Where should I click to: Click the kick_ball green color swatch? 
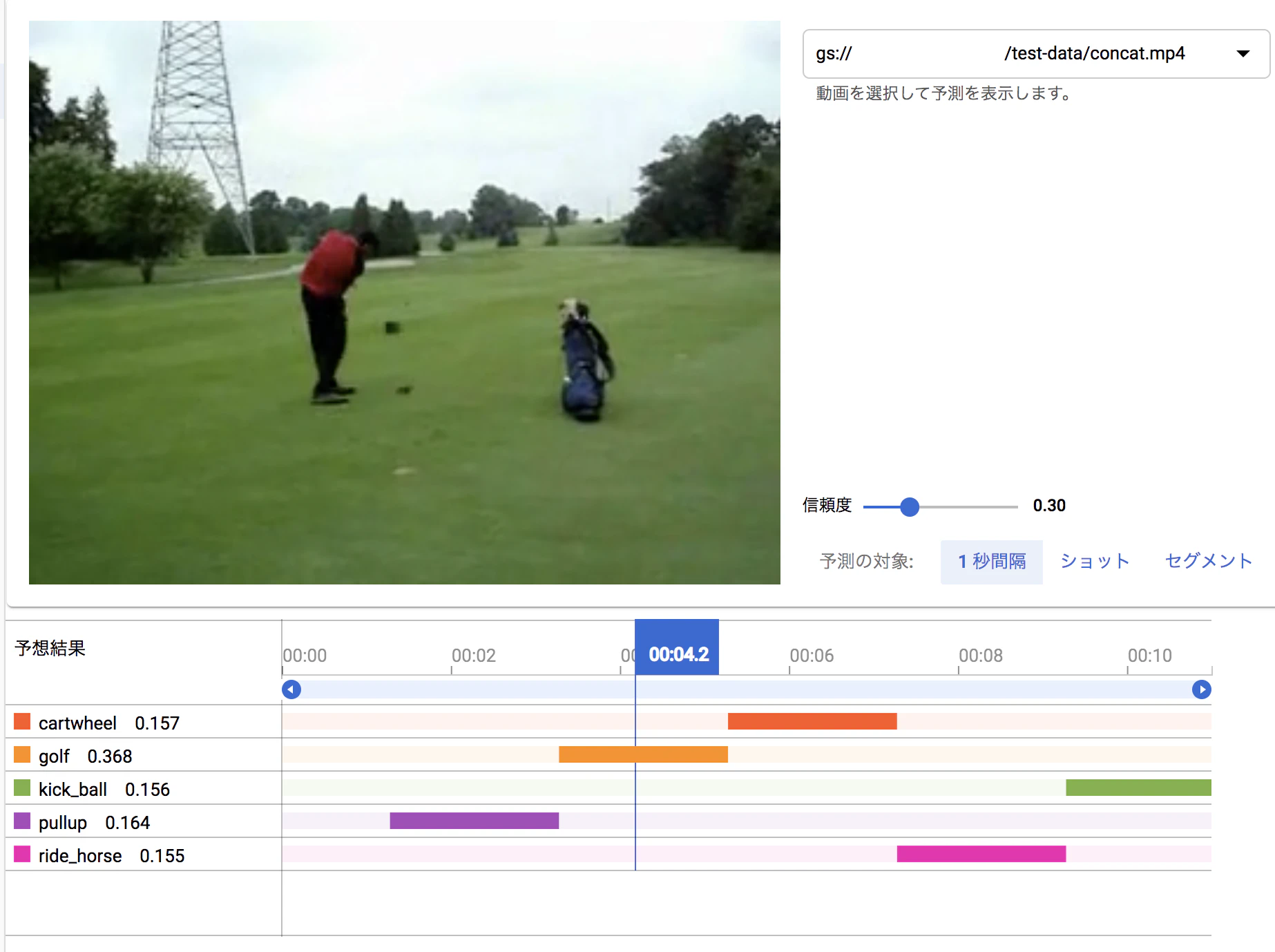click(22, 788)
